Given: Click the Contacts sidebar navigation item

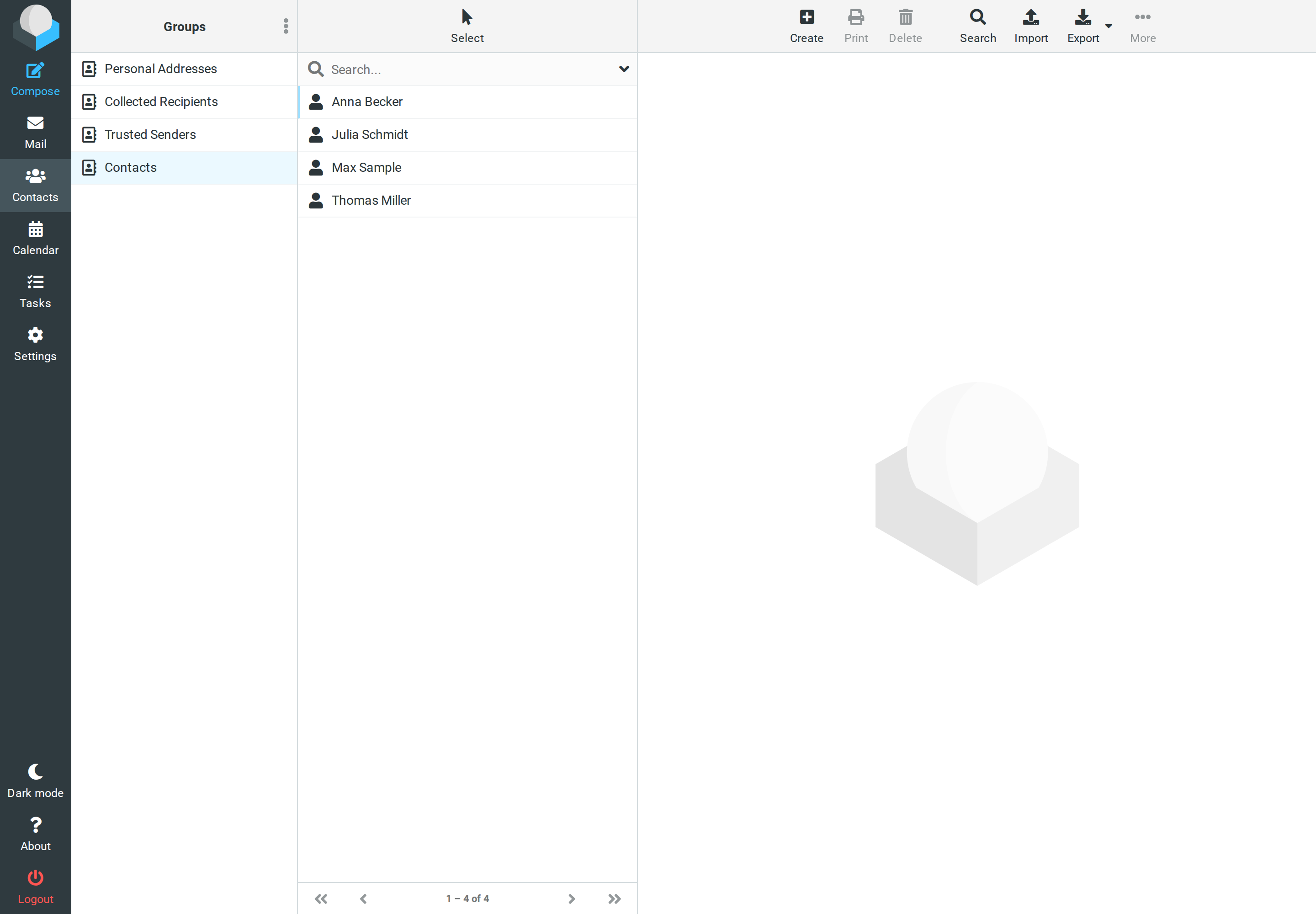Looking at the screenshot, I should point(35,186).
